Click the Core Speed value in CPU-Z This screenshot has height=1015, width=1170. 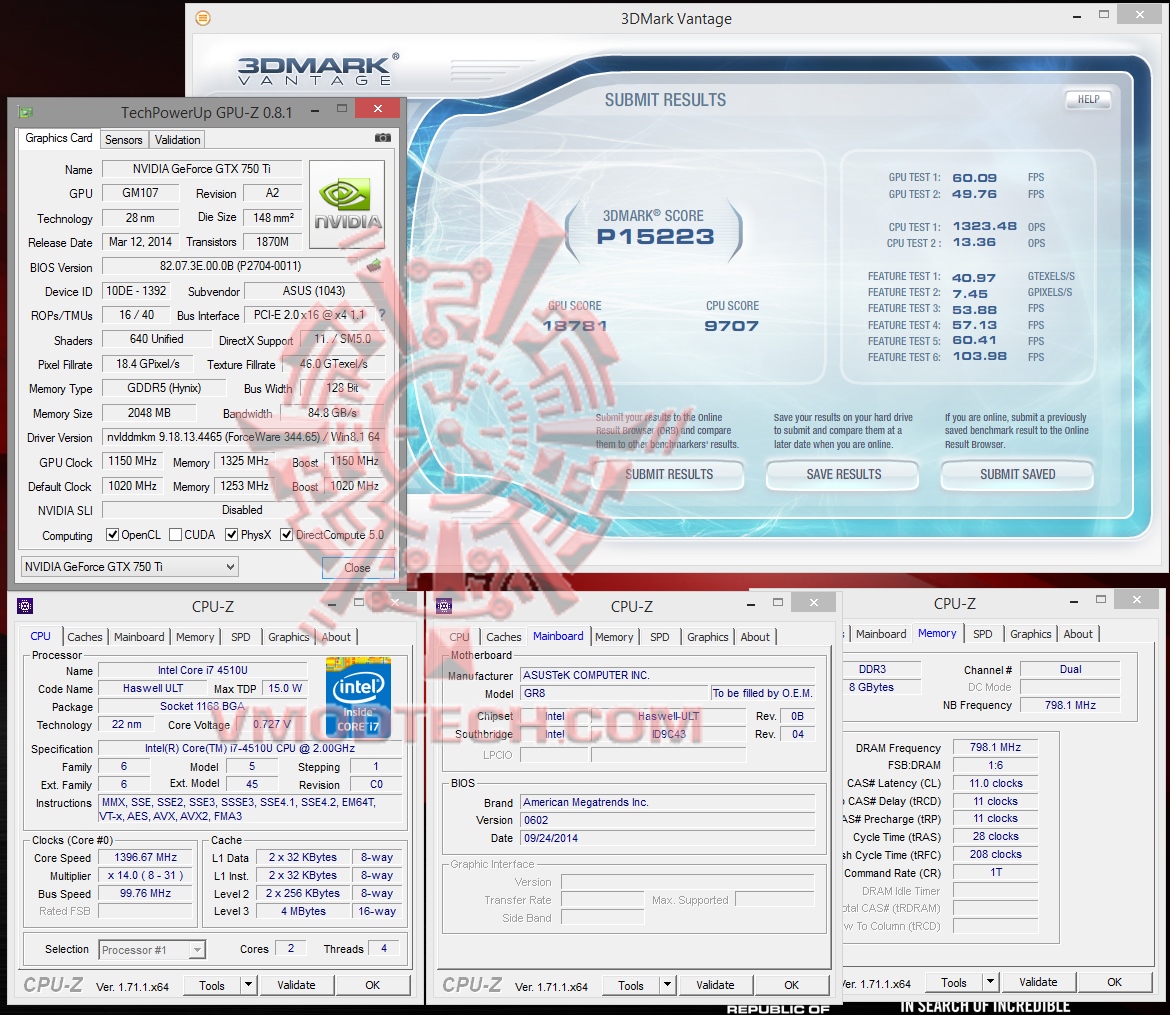146,858
